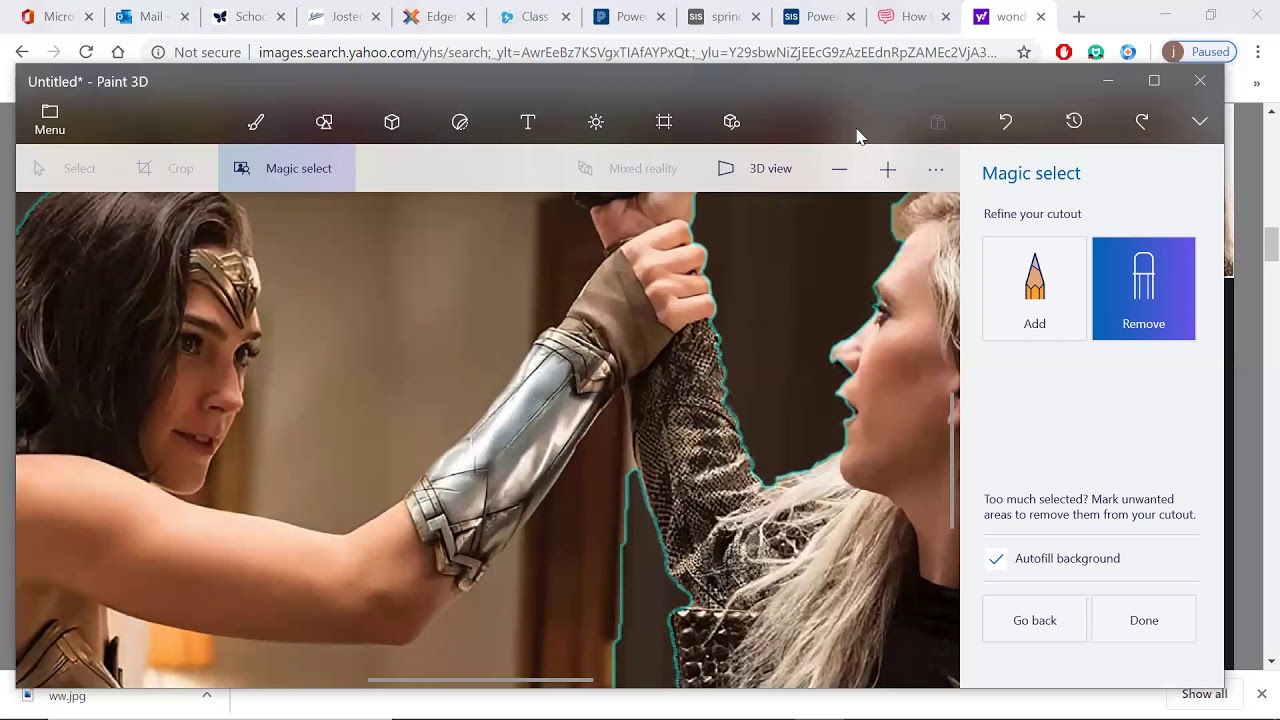This screenshot has height=720, width=1280.
Task: Open the Stickers tool
Action: click(x=460, y=122)
